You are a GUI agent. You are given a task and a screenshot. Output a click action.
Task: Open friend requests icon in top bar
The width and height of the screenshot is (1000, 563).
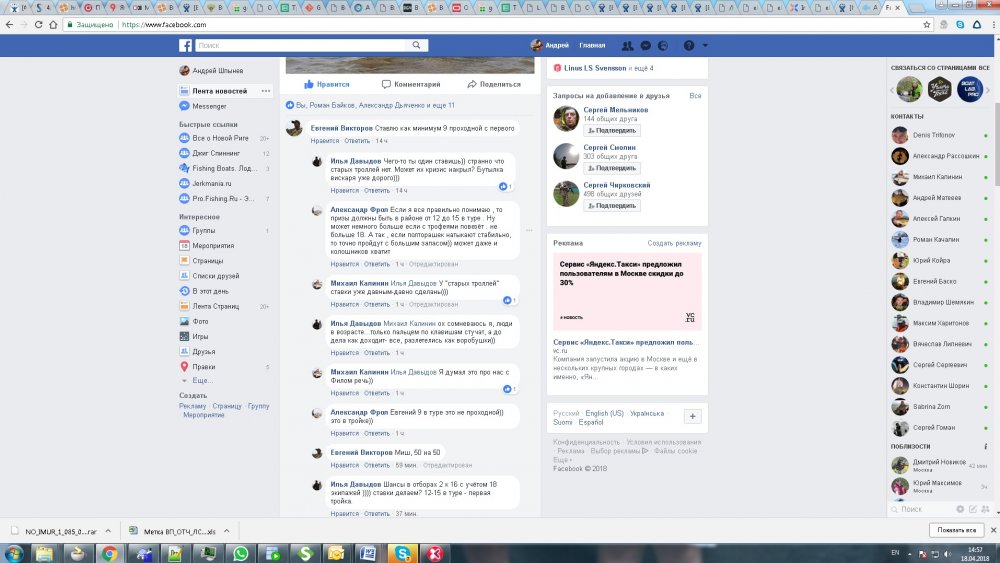627,46
